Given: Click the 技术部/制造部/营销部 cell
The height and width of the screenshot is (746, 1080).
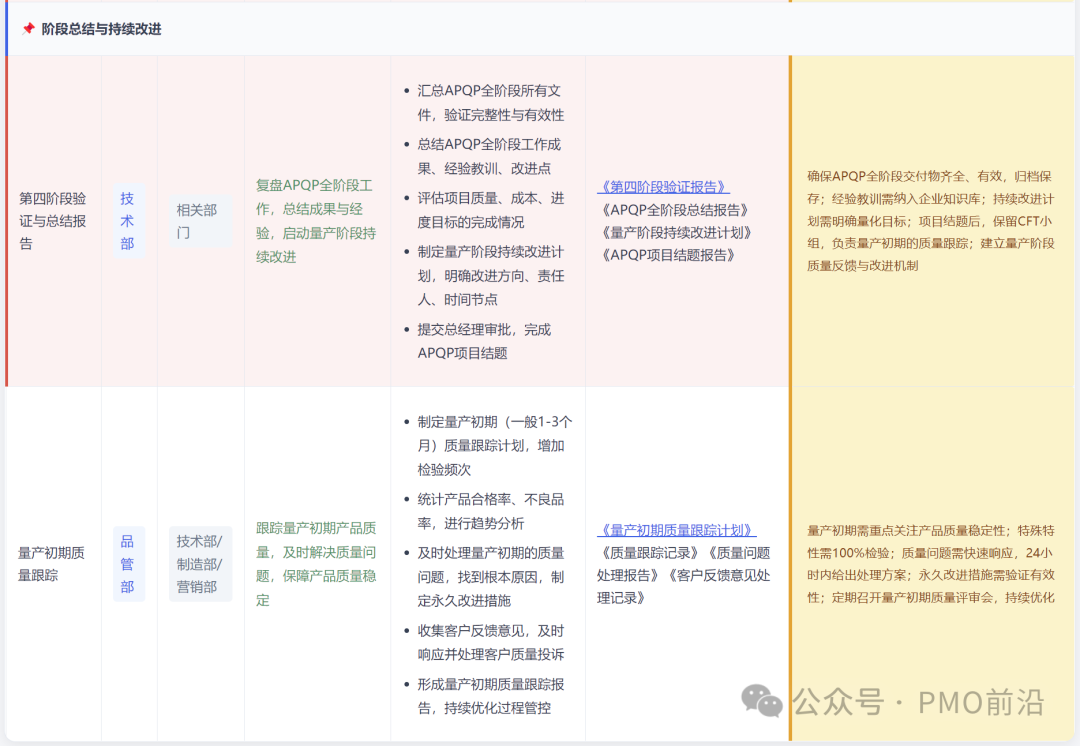Looking at the screenshot, I should (x=200, y=564).
